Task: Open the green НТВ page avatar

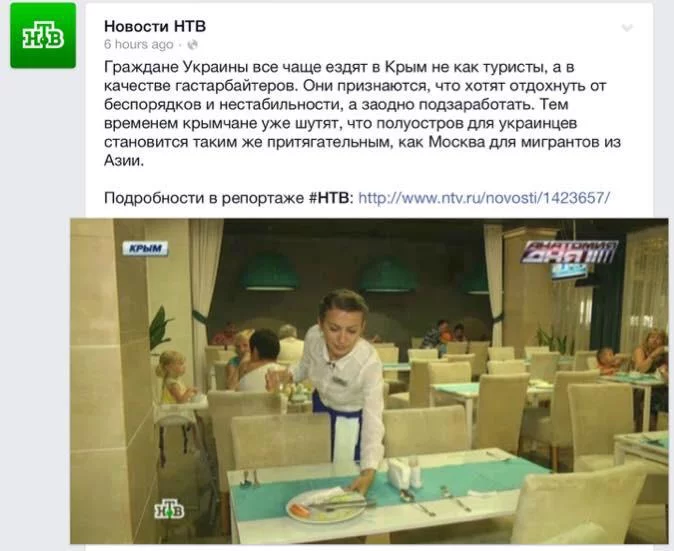Action: tap(43, 35)
